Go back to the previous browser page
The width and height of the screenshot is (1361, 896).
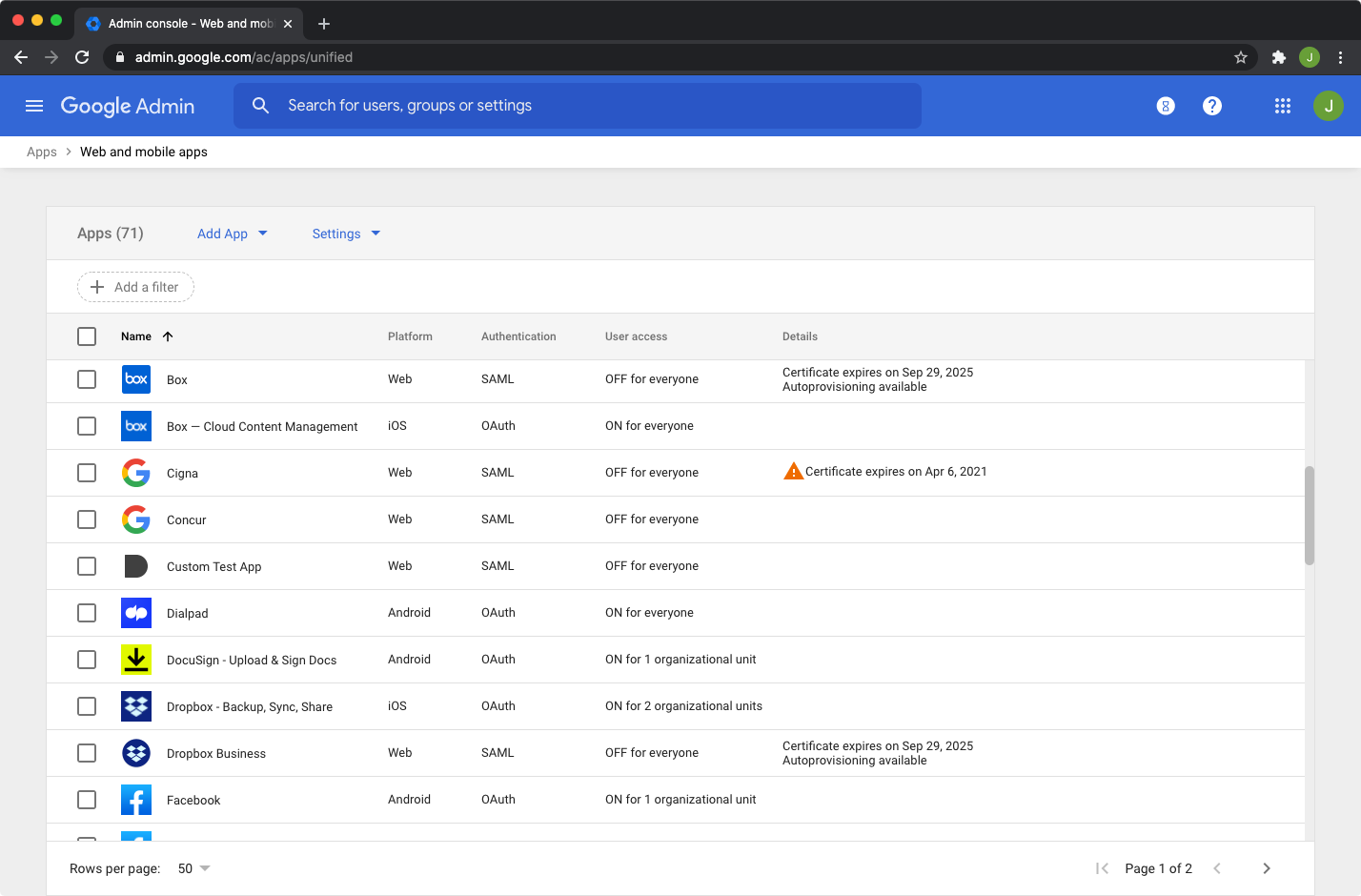(x=21, y=57)
